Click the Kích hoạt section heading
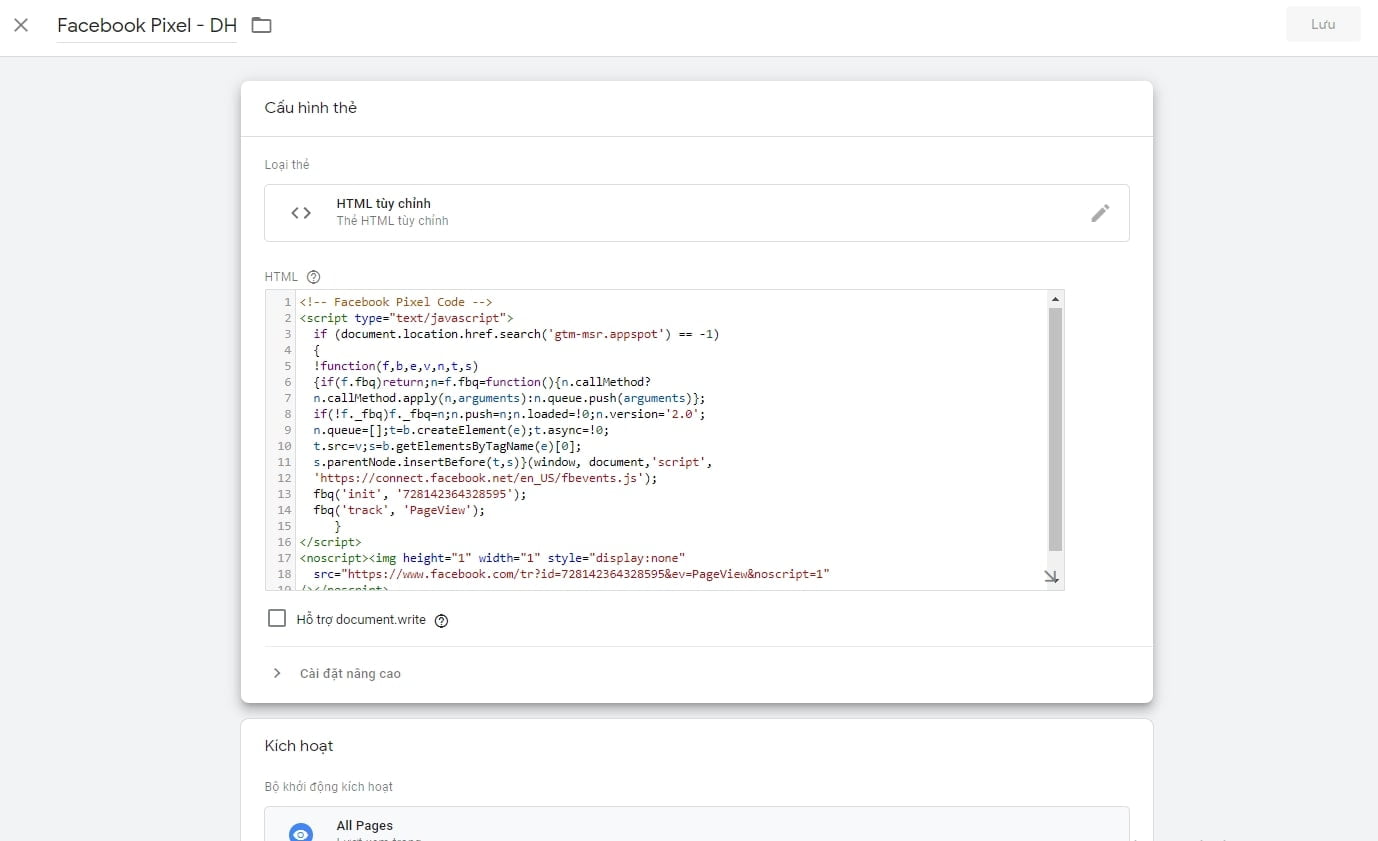 (299, 746)
